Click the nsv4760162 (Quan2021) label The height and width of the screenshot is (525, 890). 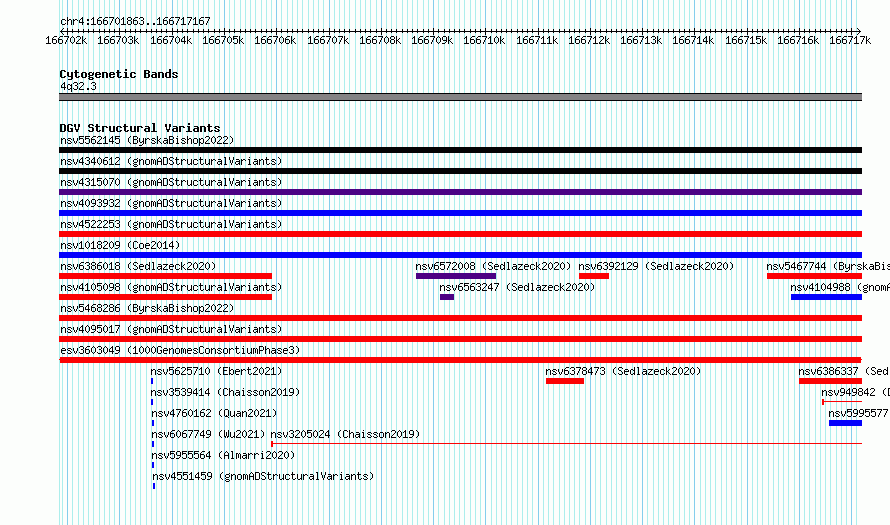(214, 413)
